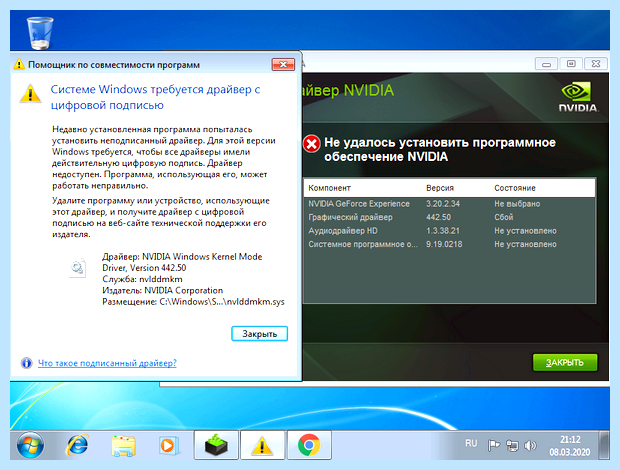Screen dimensions: 620x470
Task: Open the clock showing 21:12
Action: point(570,445)
